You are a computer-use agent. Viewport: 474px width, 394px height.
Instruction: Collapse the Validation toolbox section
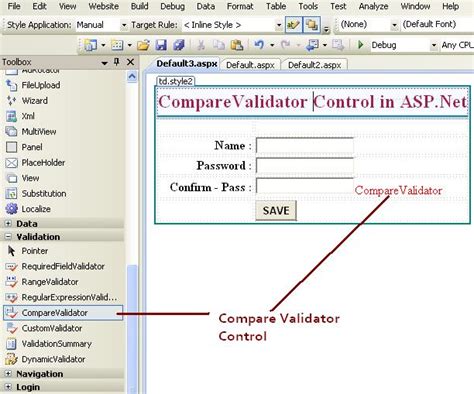coord(8,237)
